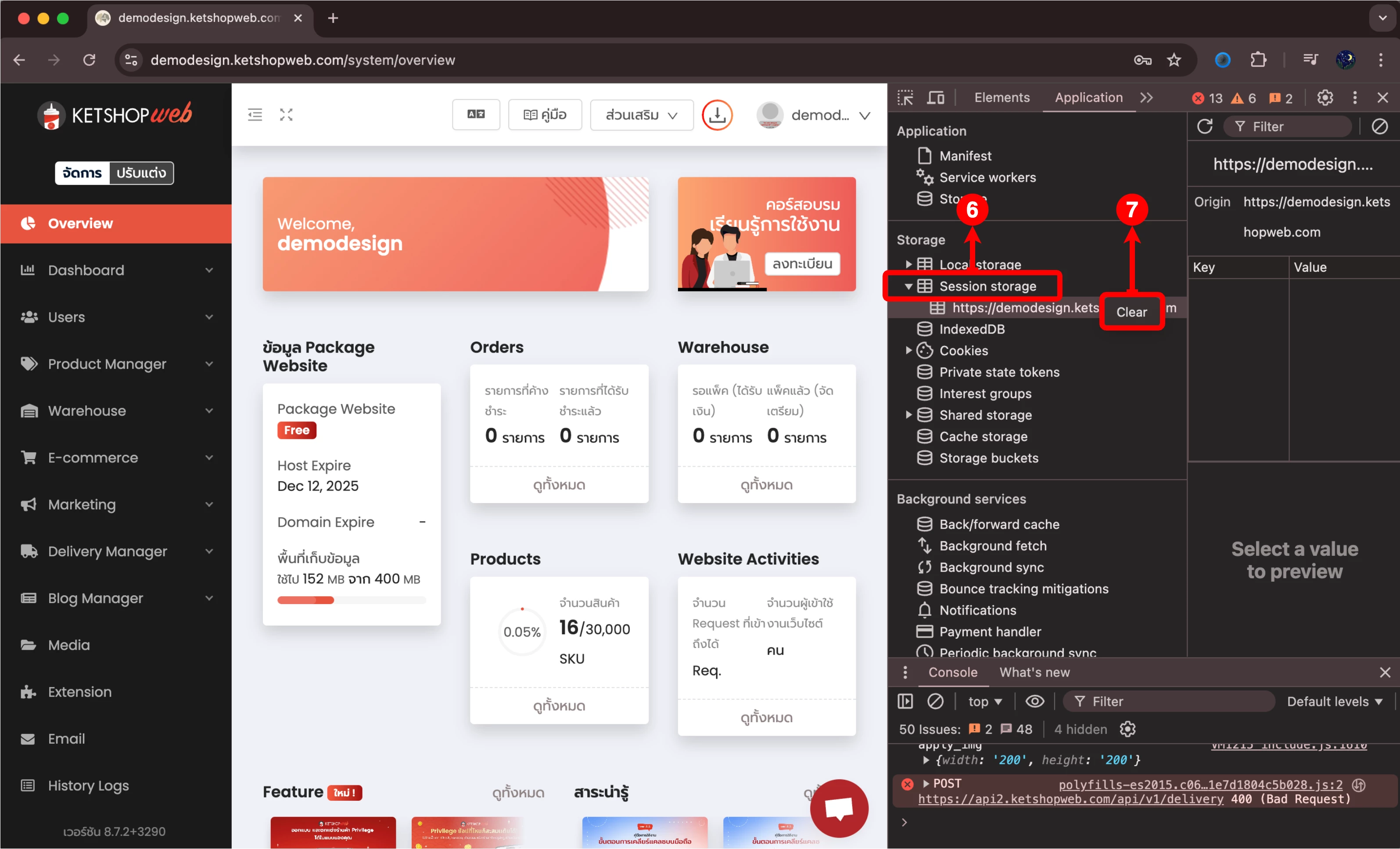
Task: Switch to the Console drawer tab
Action: click(x=952, y=672)
